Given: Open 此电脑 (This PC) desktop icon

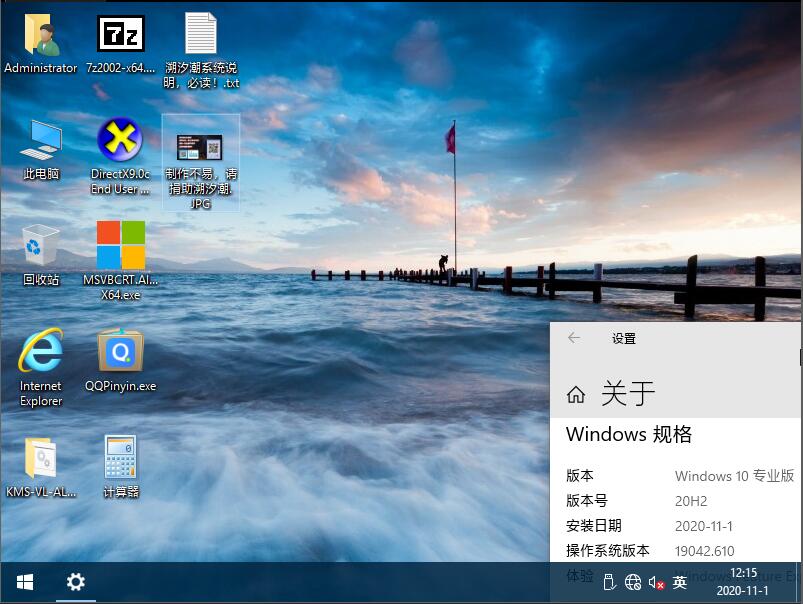Looking at the screenshot, I should pos(40,141).
